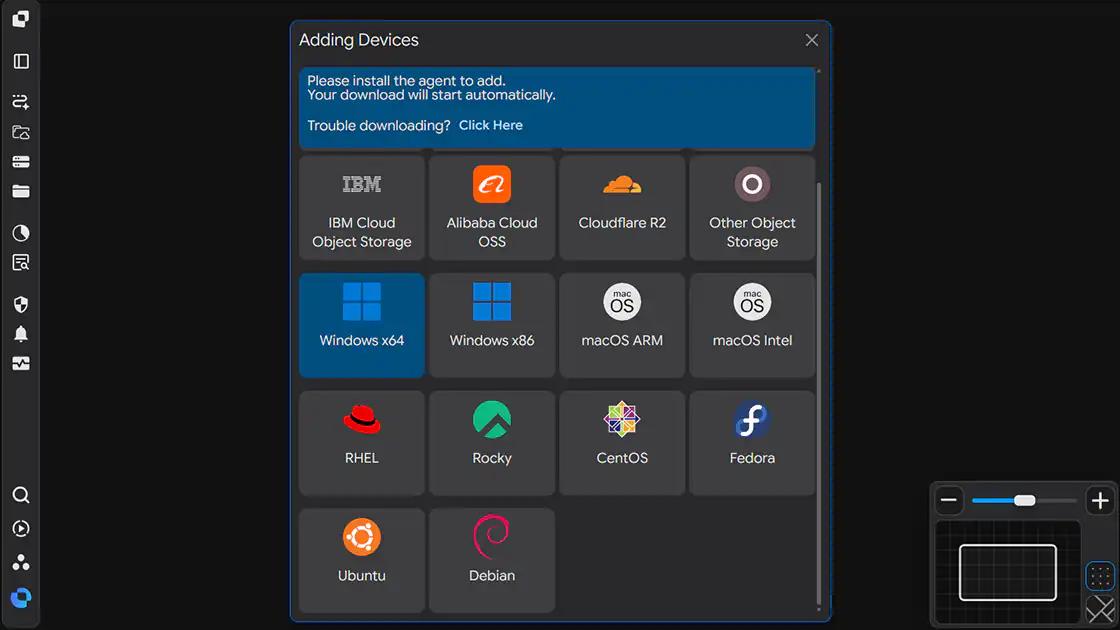This screenshot has height=630, width=1120.
Task: Pick the Fedora tile
Action: 751,443
